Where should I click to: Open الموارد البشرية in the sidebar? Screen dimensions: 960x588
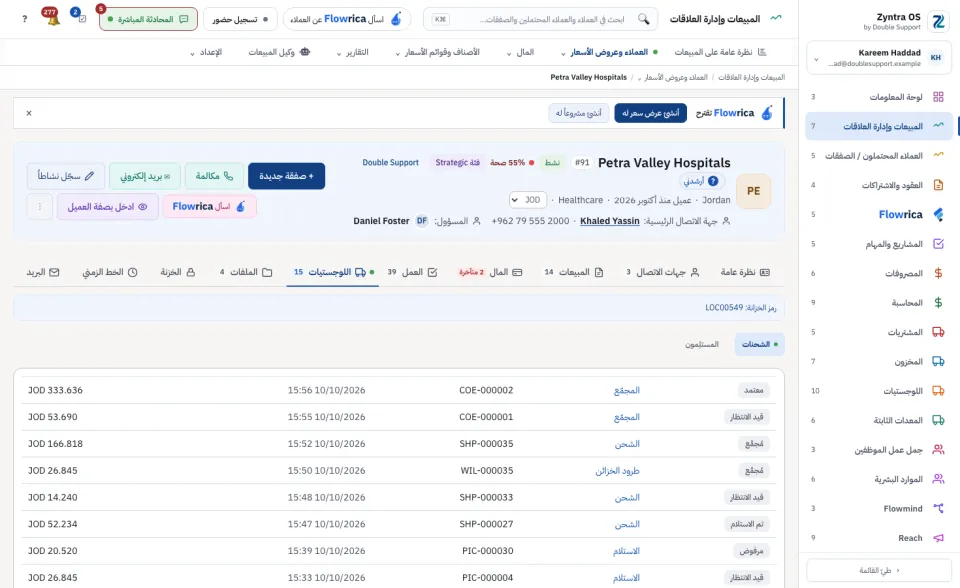point(879,479)
